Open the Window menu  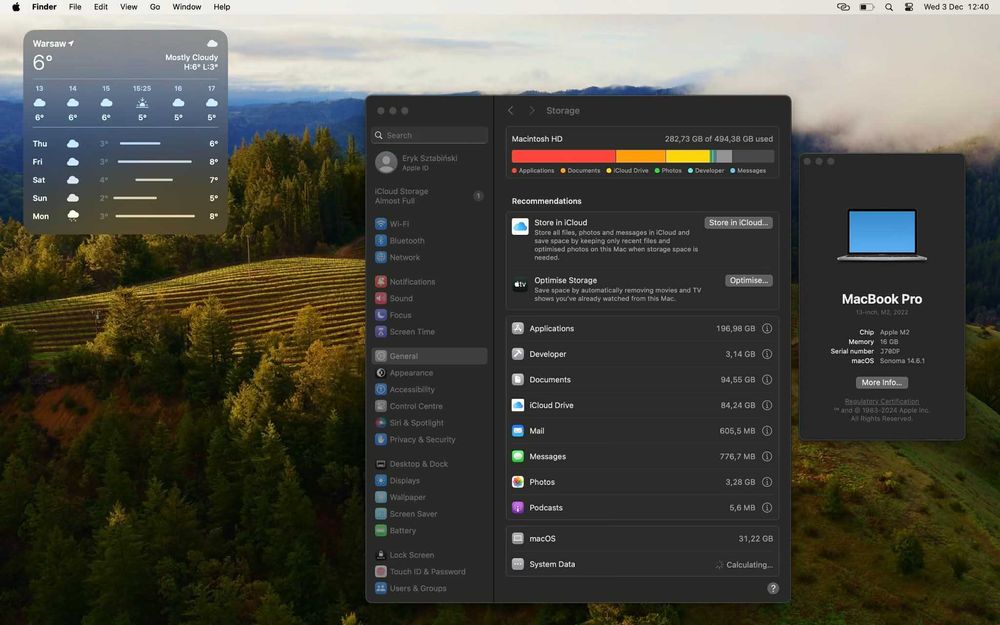tap(187, 7)
